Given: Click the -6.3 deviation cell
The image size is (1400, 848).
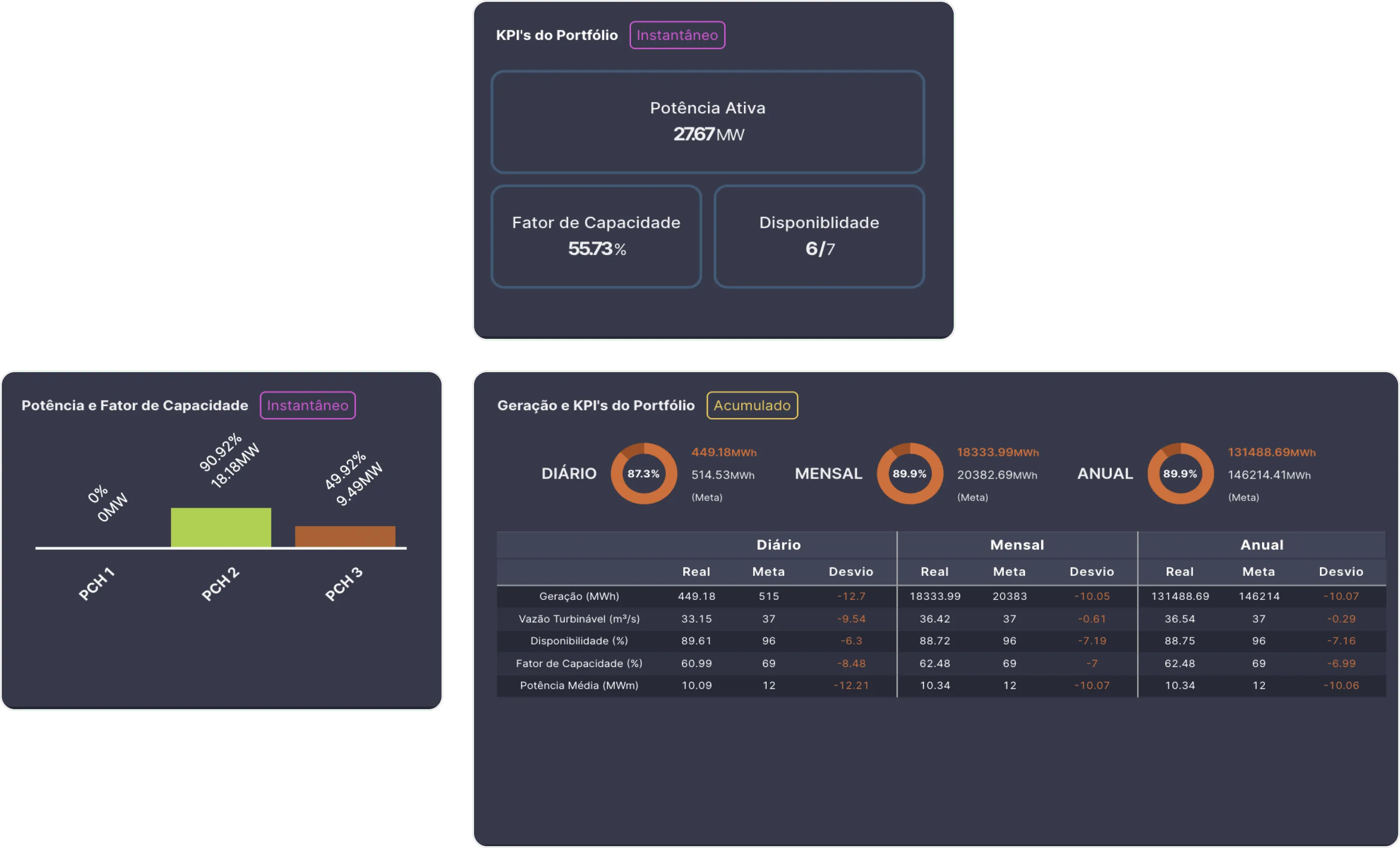Looking at the screenshot, I should 851,641.
